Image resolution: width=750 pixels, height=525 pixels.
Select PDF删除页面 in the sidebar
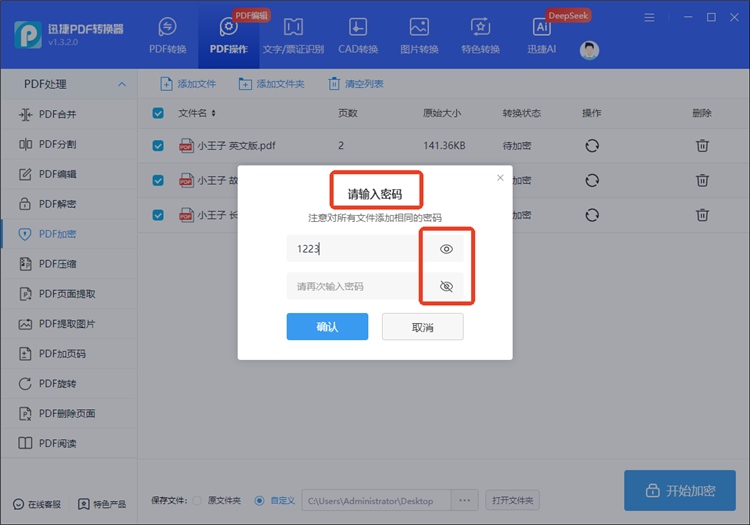(x=69, y=414)
